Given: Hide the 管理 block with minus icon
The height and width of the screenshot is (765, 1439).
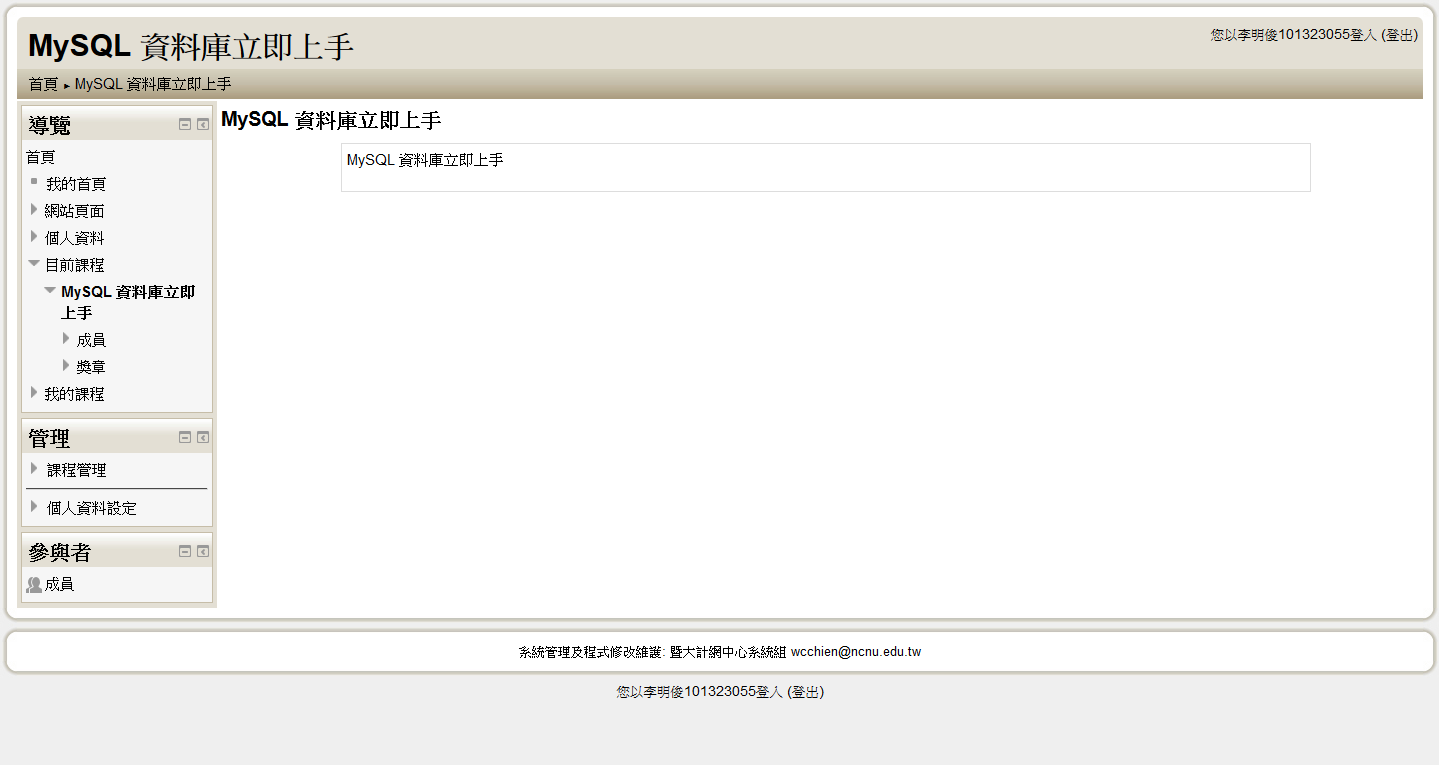Looking at the screenshot, I should click(x=185, y=438).
